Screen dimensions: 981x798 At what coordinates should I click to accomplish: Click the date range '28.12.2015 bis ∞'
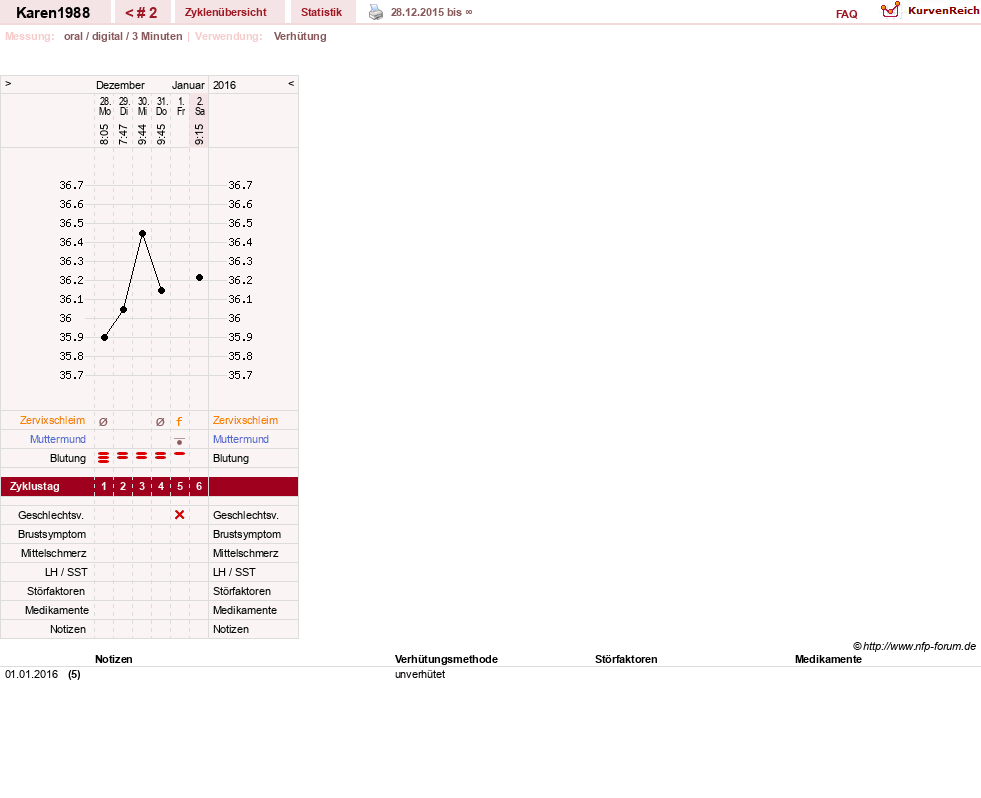432,13
